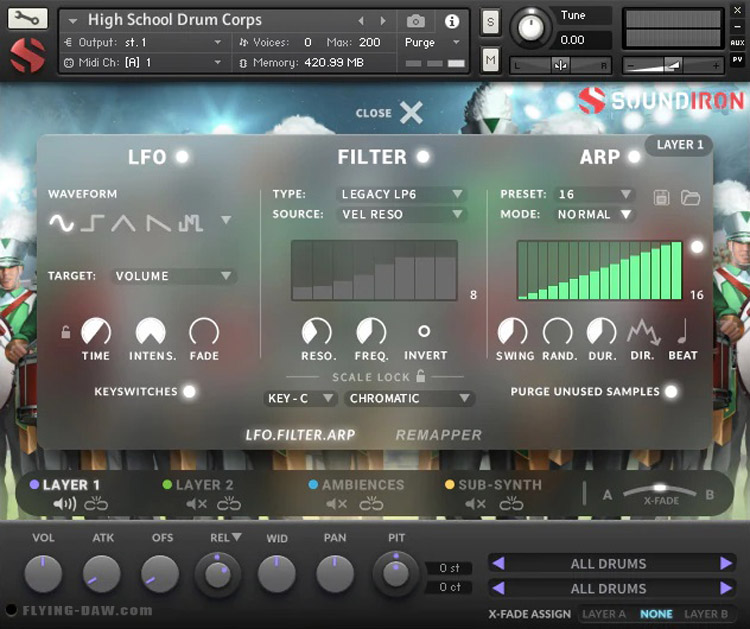Click next arrow on upper ALL DRUMS selector
Viewport: 750px width, 629px height.
click(x=726, y=563)
